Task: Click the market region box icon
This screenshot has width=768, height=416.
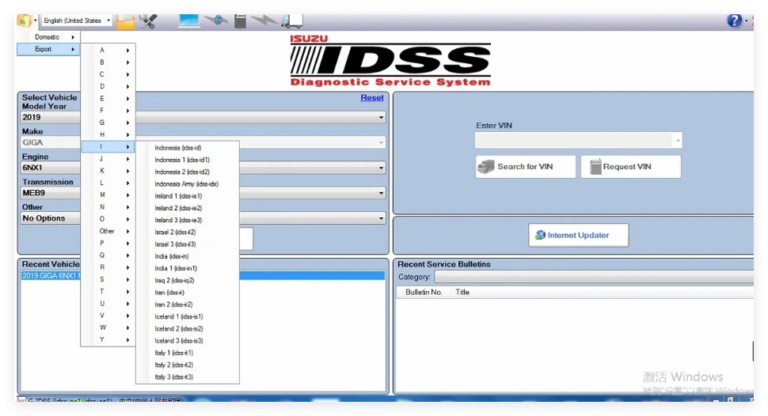Action: click(24, 21)
